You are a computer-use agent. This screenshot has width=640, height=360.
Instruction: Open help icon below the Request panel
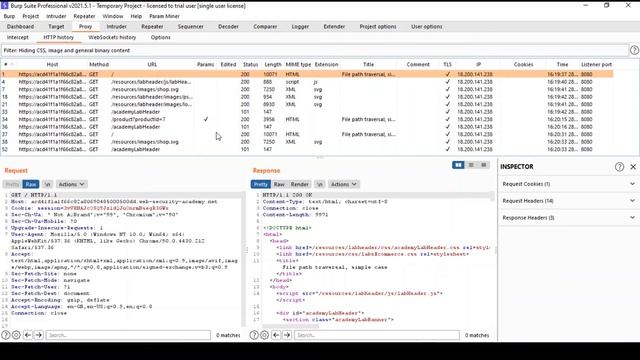click(x=6, y=335)
